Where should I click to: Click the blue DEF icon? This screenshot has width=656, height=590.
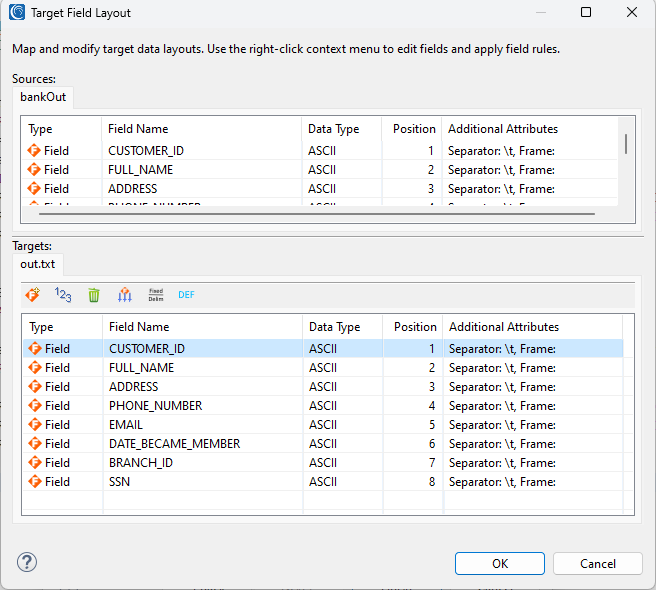click(186, 295)
